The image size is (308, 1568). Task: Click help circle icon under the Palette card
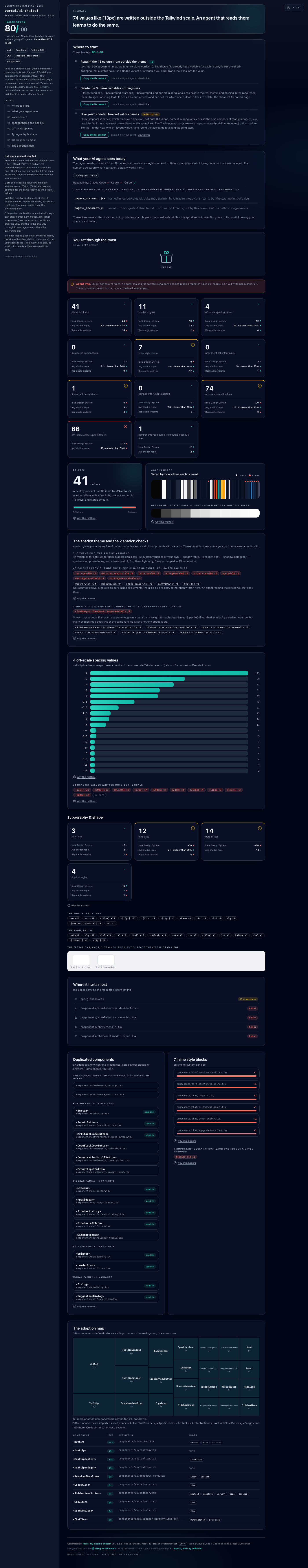74,518
